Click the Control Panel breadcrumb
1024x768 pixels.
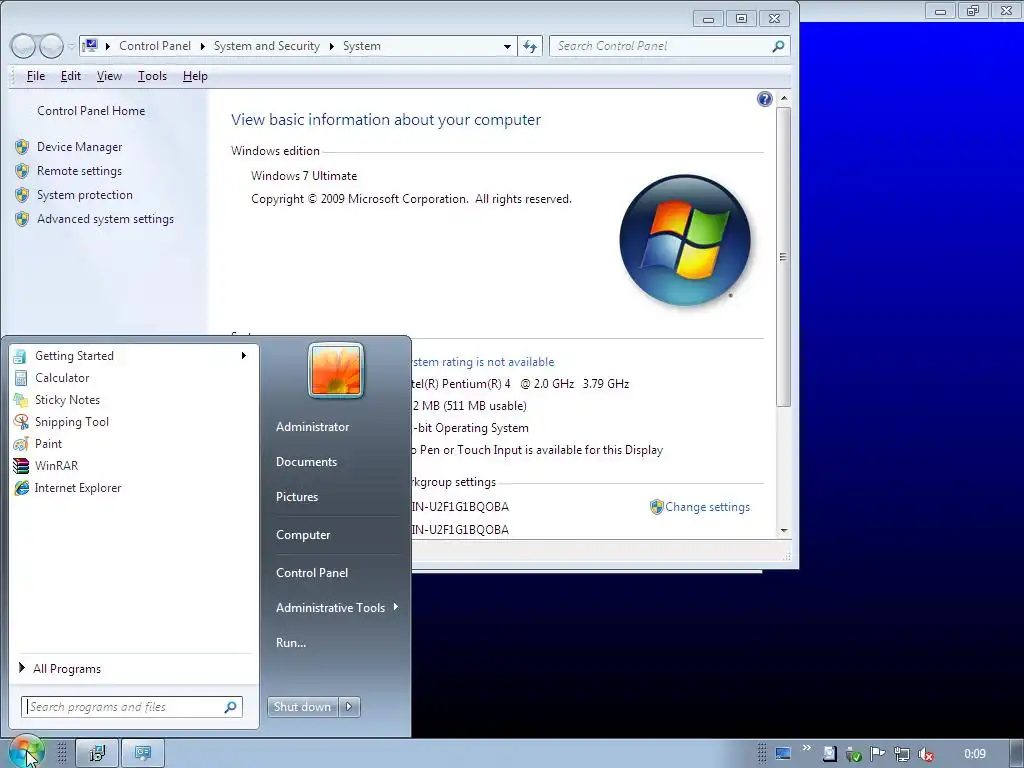155,46
